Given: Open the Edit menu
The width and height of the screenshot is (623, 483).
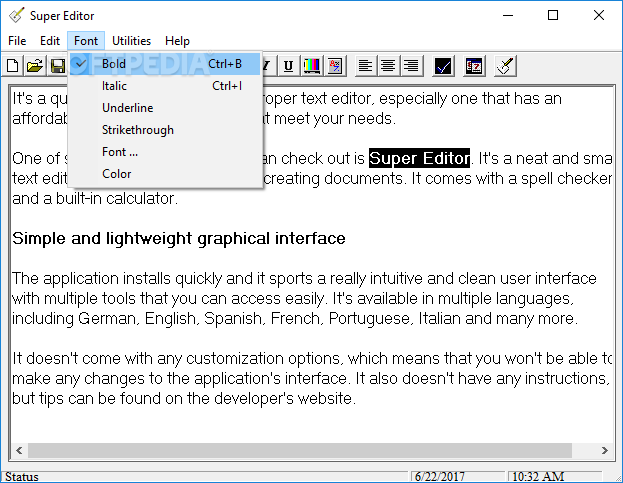Looking at the screenshot, I should [x=50, y=41].
